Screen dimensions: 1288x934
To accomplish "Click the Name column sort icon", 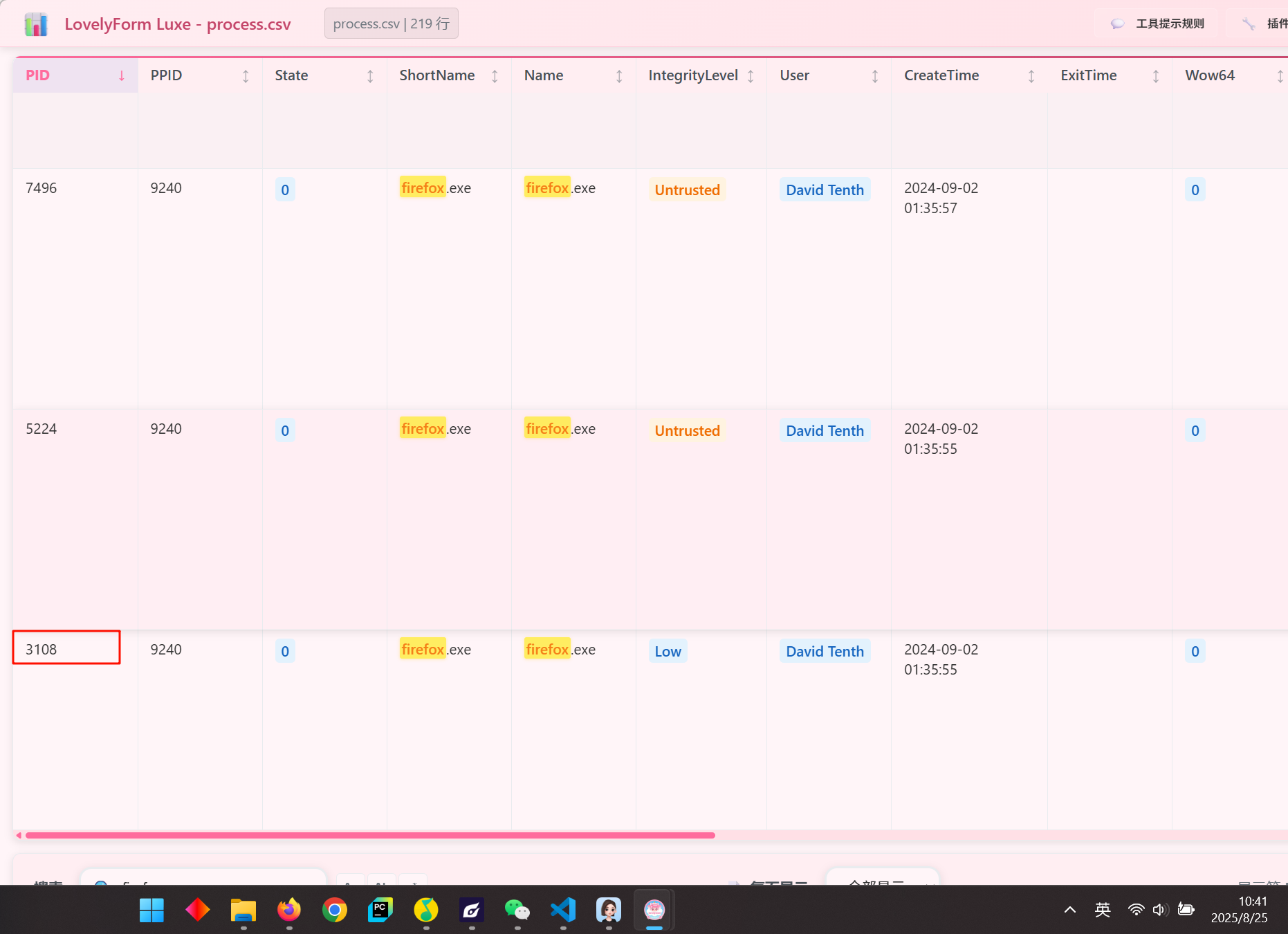I will click(619, 76).
